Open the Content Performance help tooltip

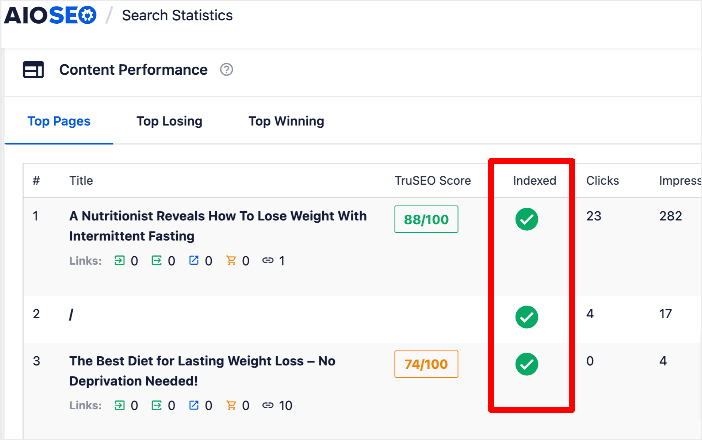click(227, 70)
